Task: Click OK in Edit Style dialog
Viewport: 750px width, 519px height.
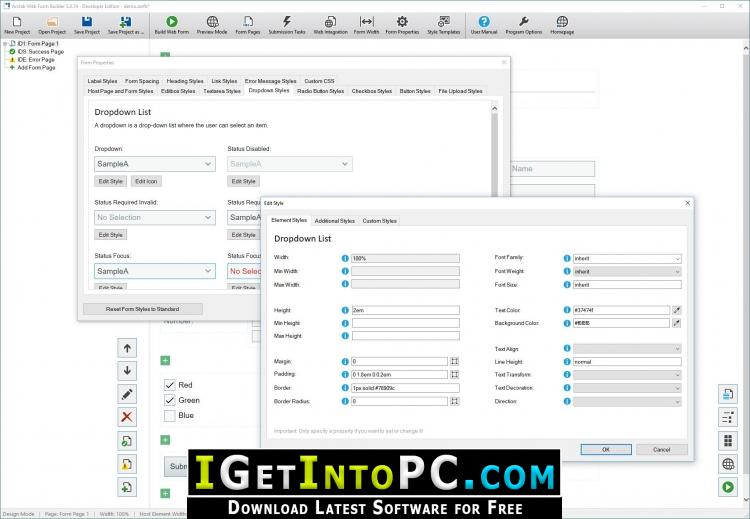Action: coord(606,450)
